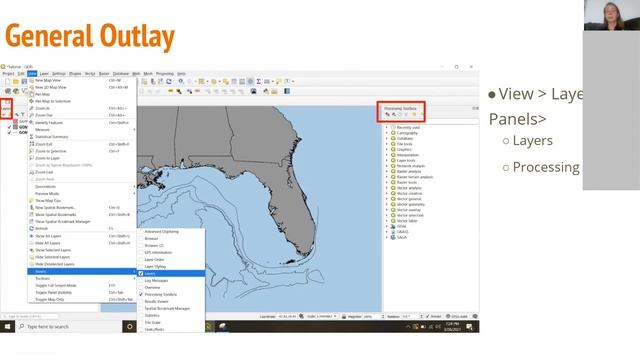Click the Statistical Summary sigma toolbar icon
The width and height of the screenshot is (640, 360).
[258, 82]
